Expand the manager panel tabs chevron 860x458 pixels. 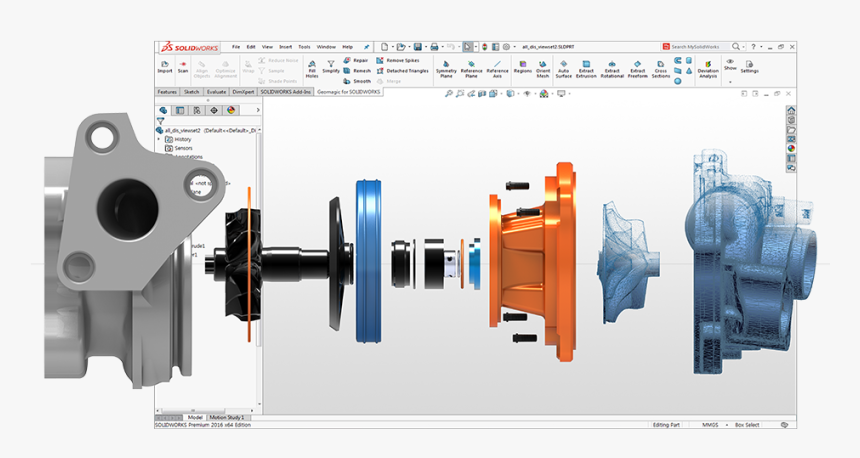click(258, 110)
